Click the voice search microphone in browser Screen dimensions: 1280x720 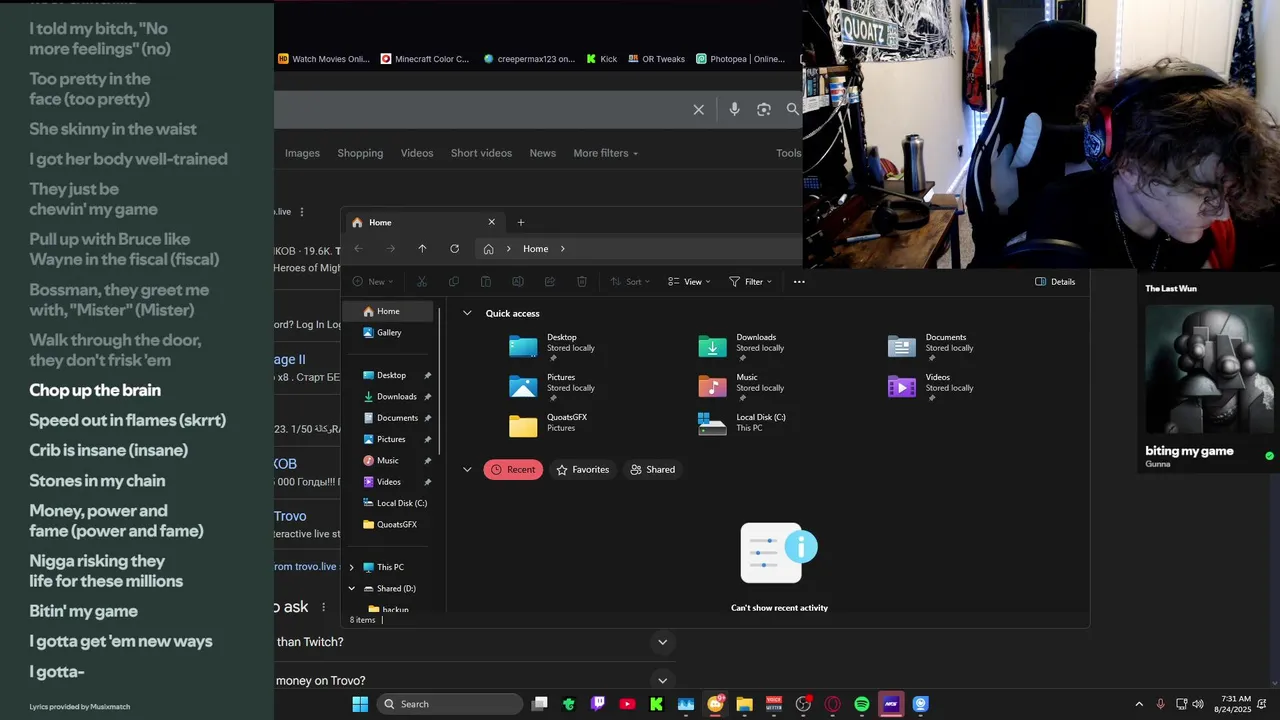pyautogui.click(x=734, y=109)
